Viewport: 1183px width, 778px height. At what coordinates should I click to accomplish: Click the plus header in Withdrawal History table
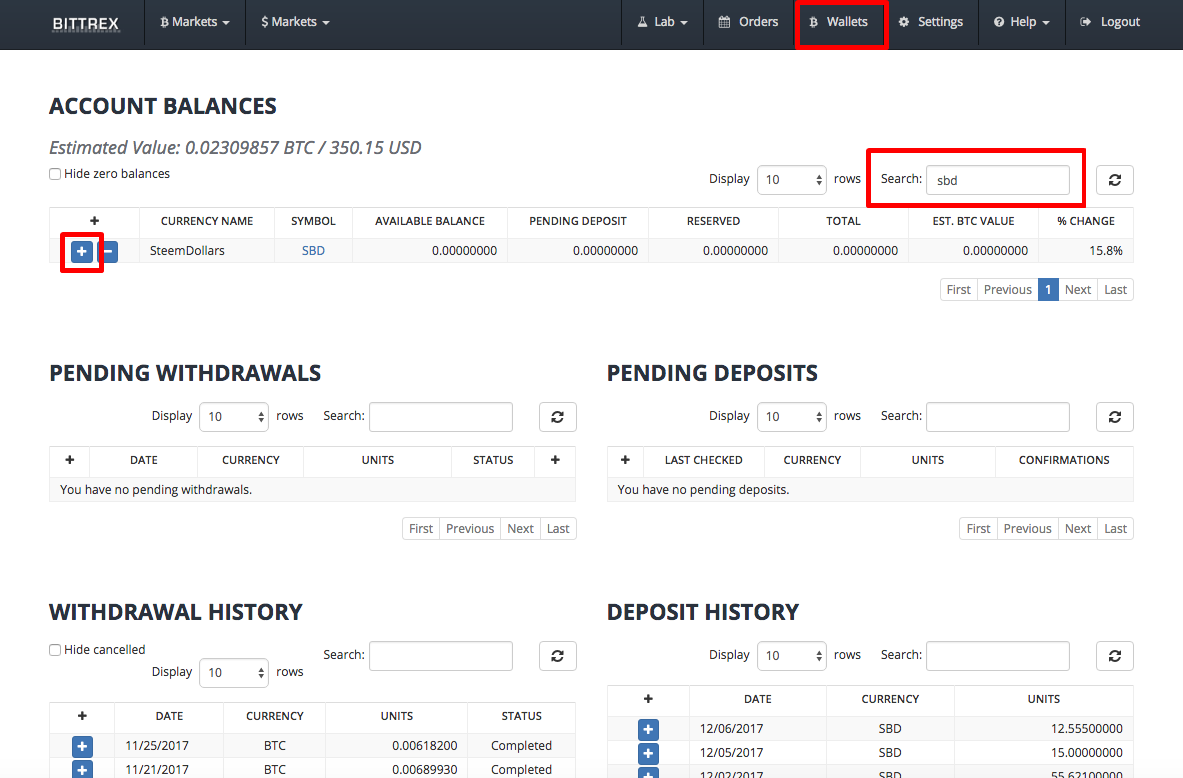pos(82,715)
